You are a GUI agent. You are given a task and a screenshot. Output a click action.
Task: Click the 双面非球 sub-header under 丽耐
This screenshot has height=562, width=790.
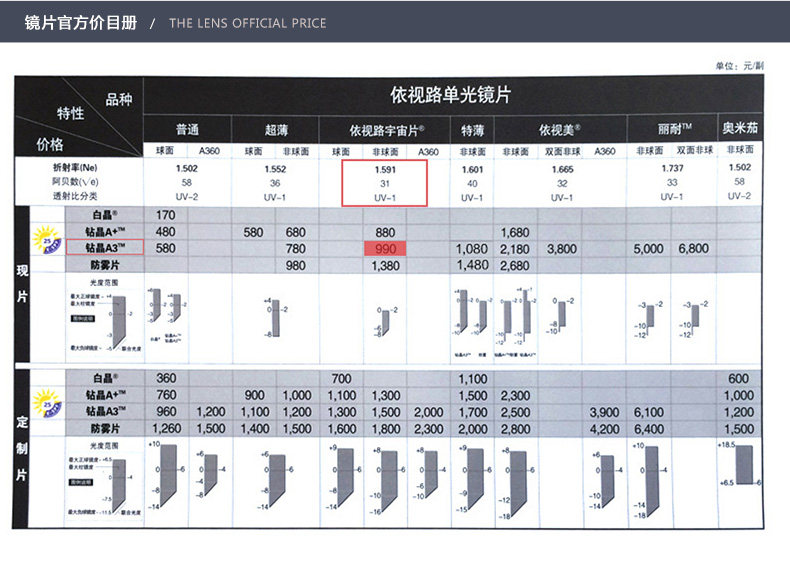tap(694, 150)
